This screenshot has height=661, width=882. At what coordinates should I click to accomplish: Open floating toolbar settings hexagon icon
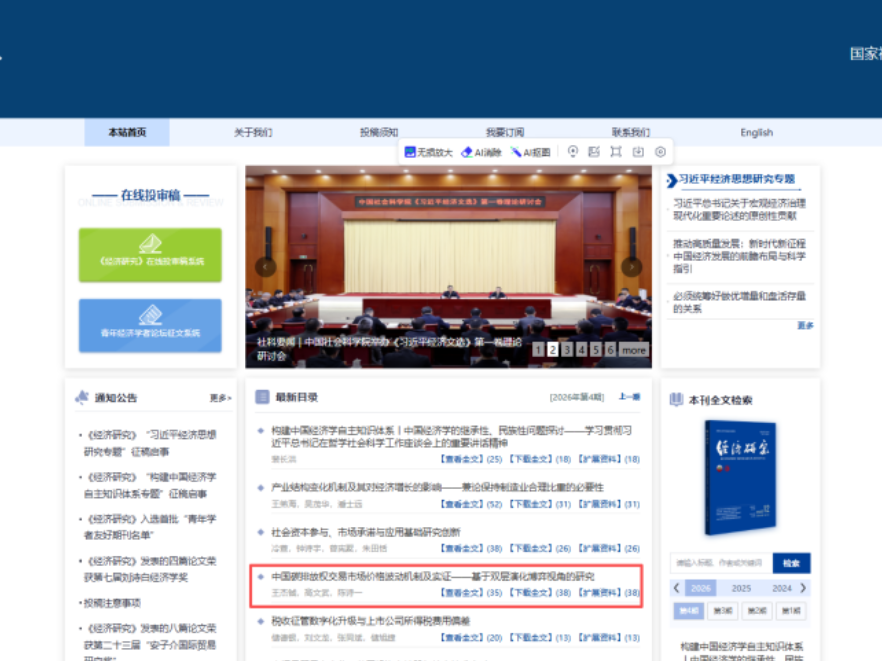click(660, 152)
